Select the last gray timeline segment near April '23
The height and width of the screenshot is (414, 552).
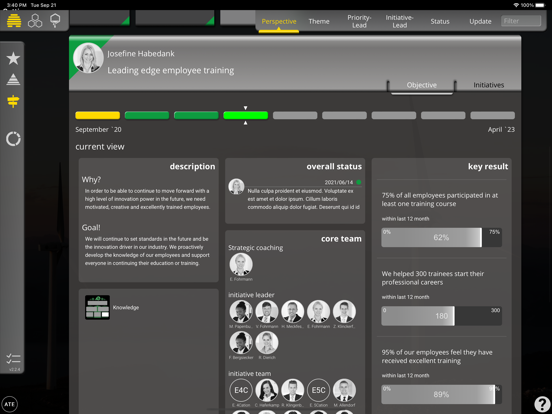[x=493, y=115]
